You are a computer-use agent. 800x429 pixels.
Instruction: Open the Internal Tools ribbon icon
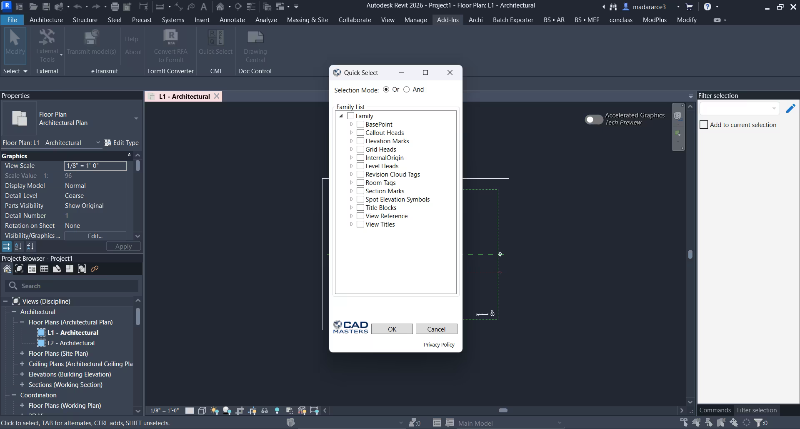46,38
